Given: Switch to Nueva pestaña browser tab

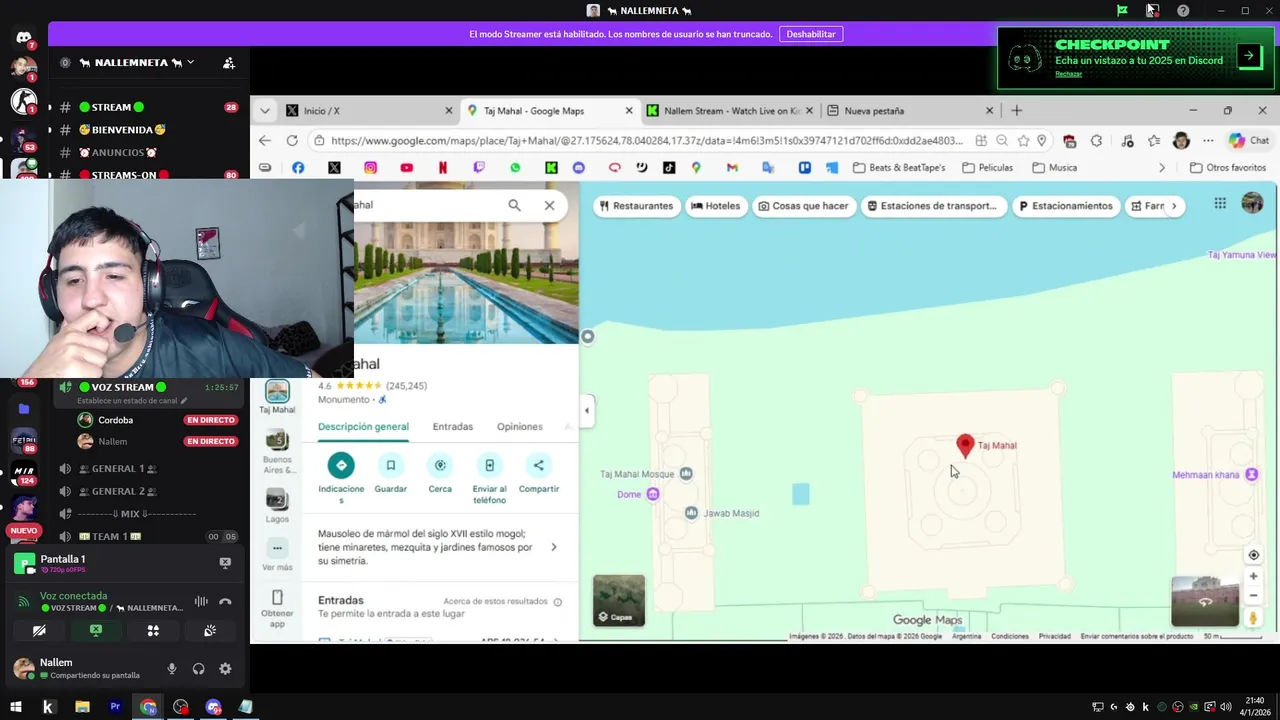Looking at the screenshot, I should 910,111.
